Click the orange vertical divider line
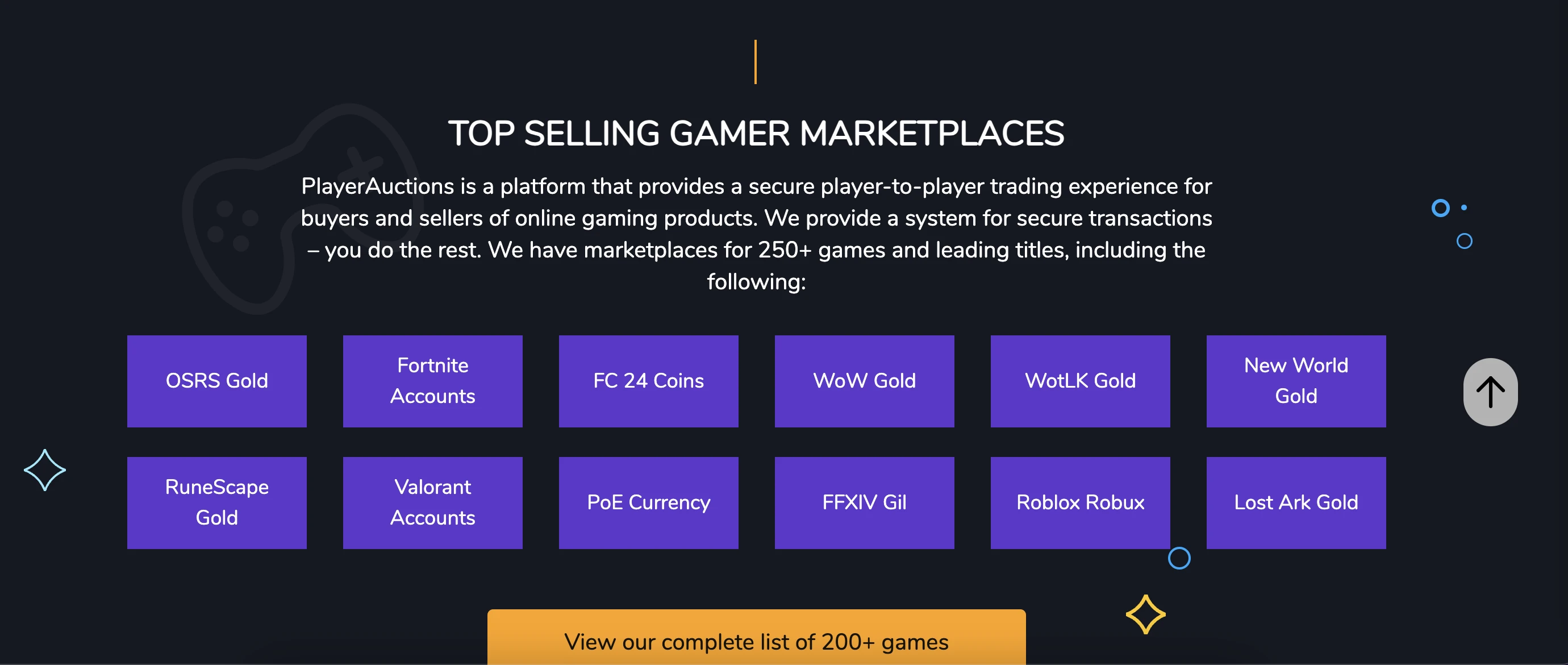1568x665 pixels. click(756, 62)
